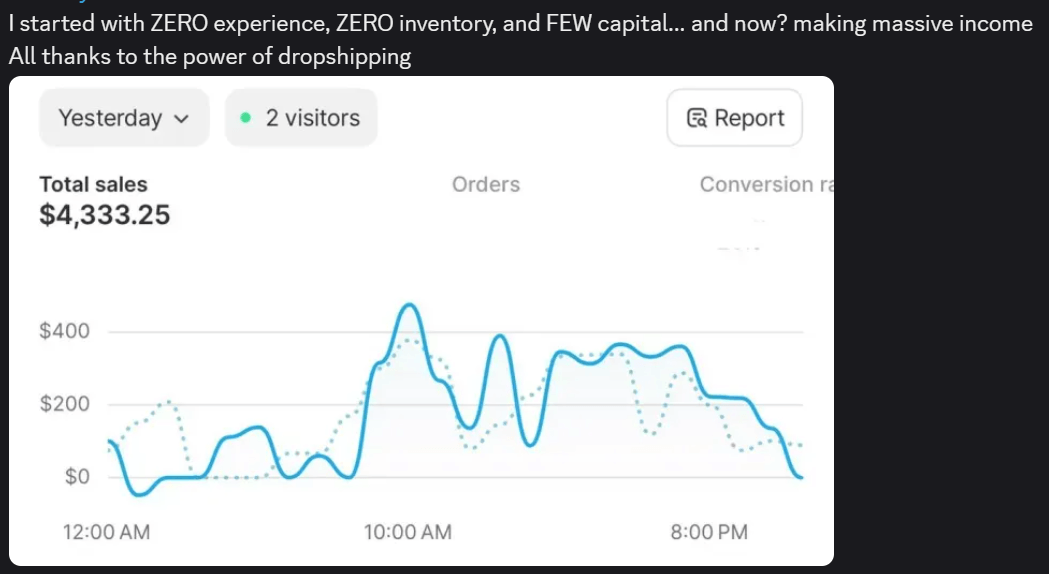This screenshot has height=574, width=1049.
Task: Click the 10:00 AM time label
Action: tap(408, 532)
